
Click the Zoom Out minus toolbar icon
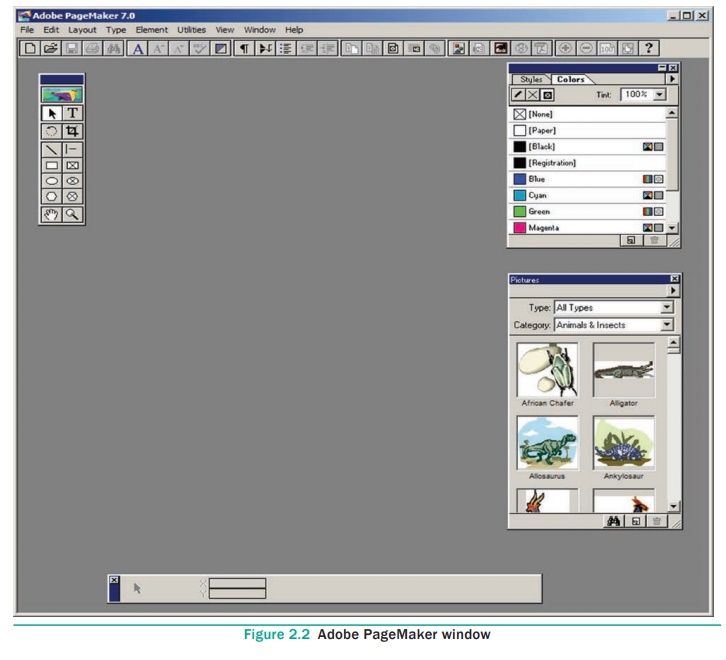point(586,48)
